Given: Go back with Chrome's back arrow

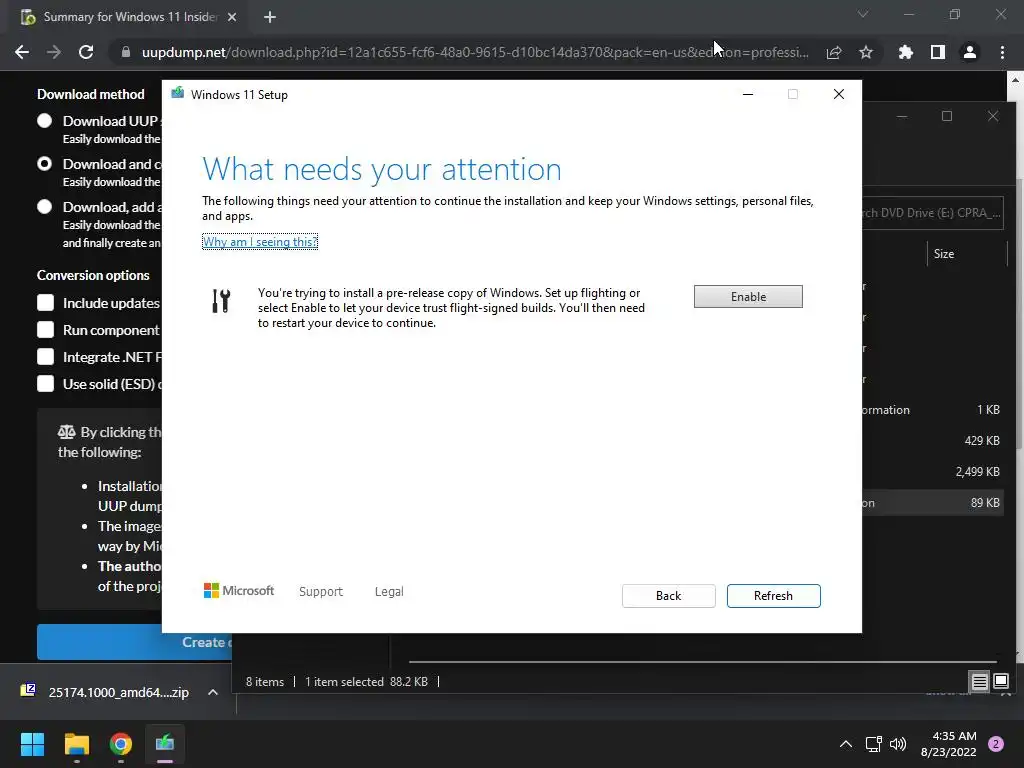Looking at the screenshot, I should 22,52.
